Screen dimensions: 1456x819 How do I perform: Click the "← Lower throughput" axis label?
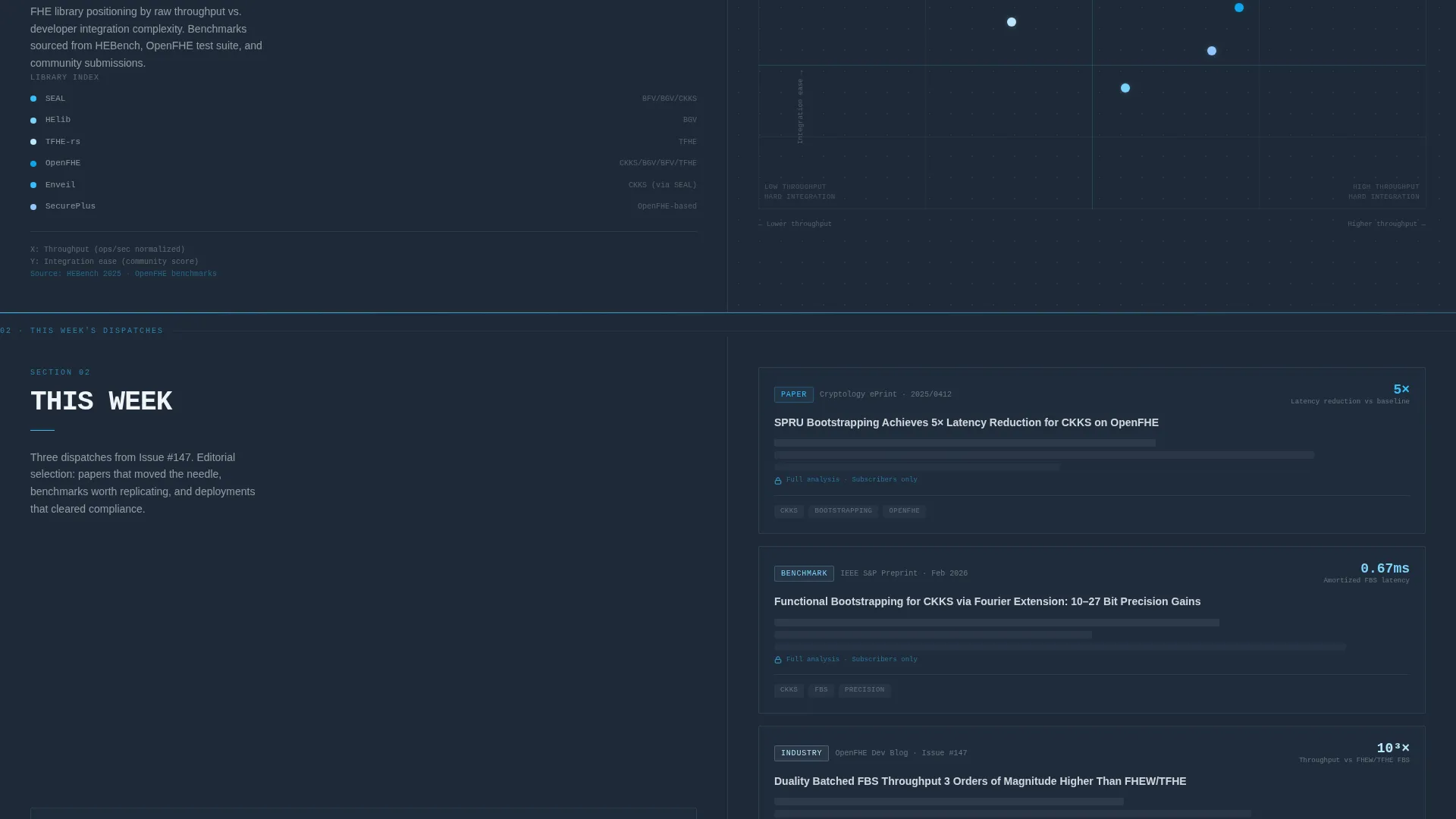795,224
